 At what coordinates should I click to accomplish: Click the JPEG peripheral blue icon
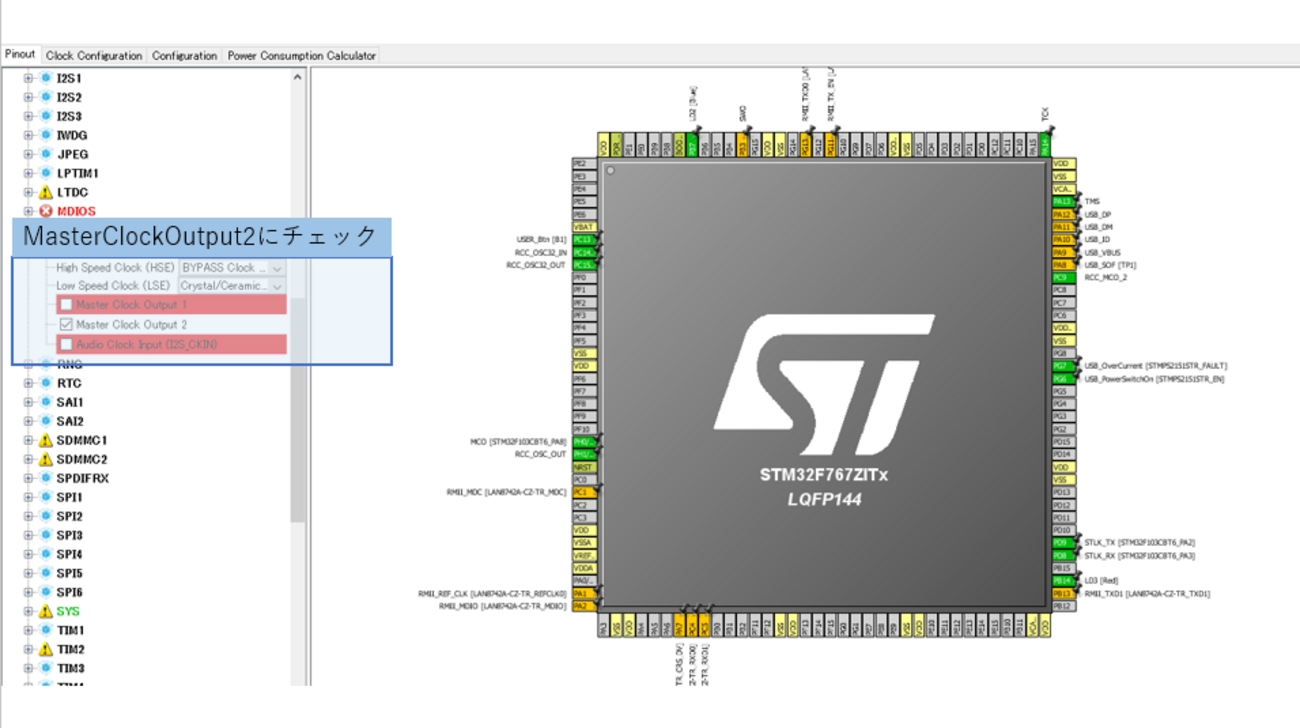[45, 154]
